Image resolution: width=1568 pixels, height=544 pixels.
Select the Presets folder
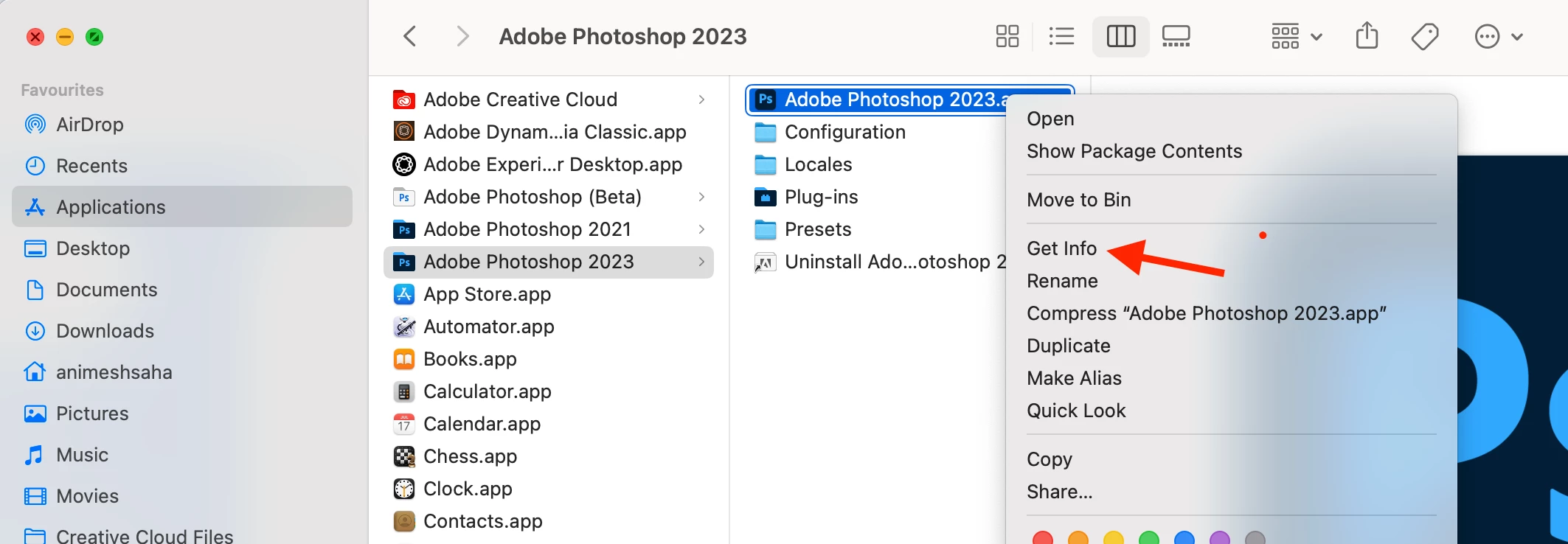click(x=803, y=229)
